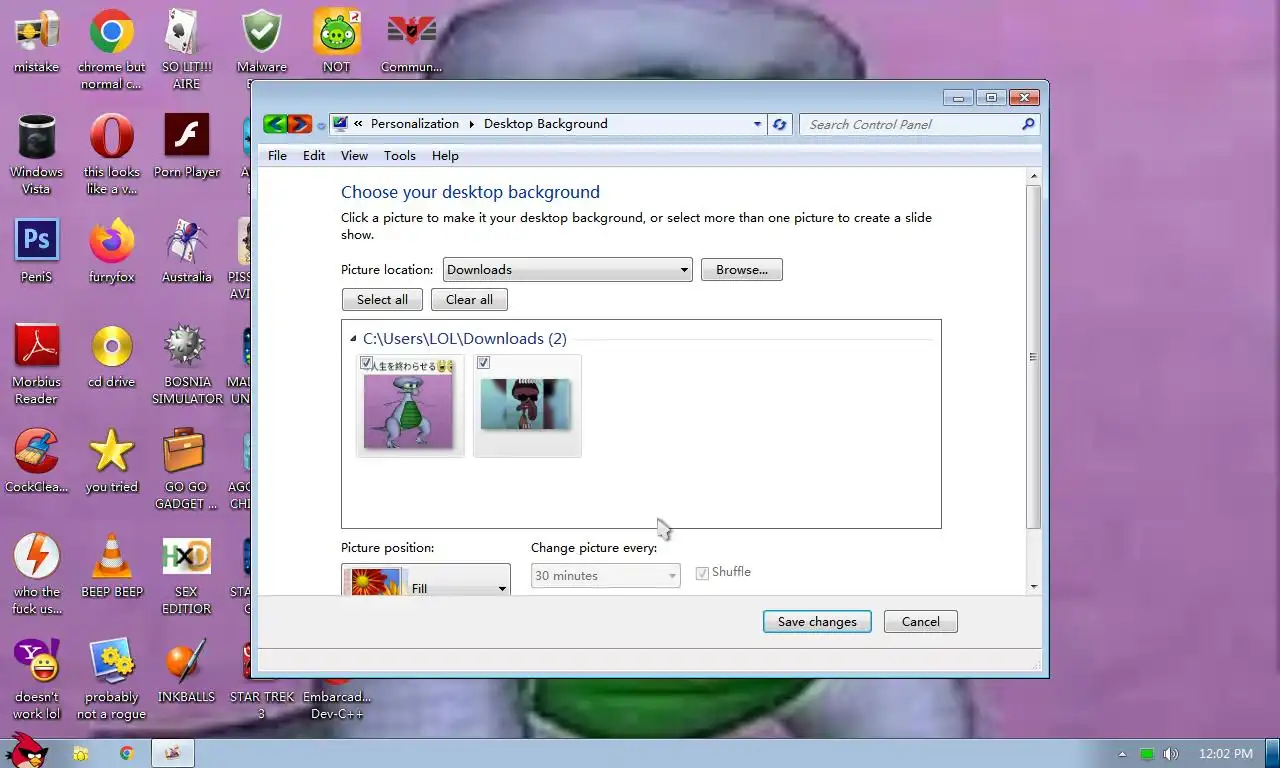The width and height of the screenshot is (1280, 768).
Task: Click the « breadcrumb chevron in address bar
Action: point(358,124)
